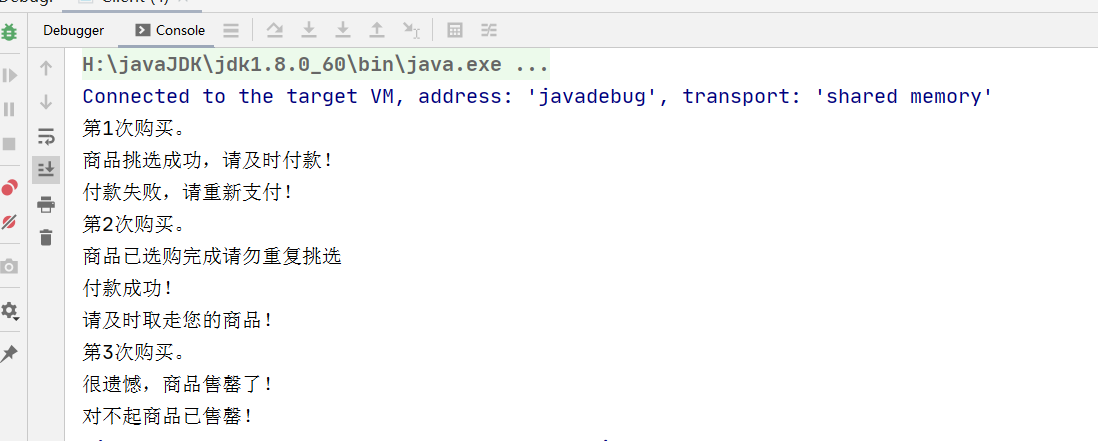This screenshot has height=441, width=1098.
Task: Toggle scroll to end of console
Action: [x=46, y=169]
